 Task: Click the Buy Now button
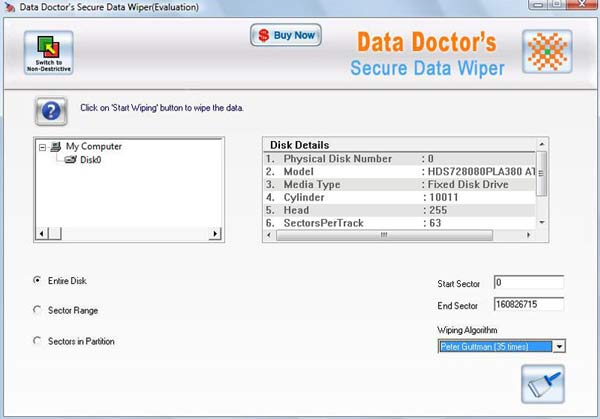pos(285,35)
